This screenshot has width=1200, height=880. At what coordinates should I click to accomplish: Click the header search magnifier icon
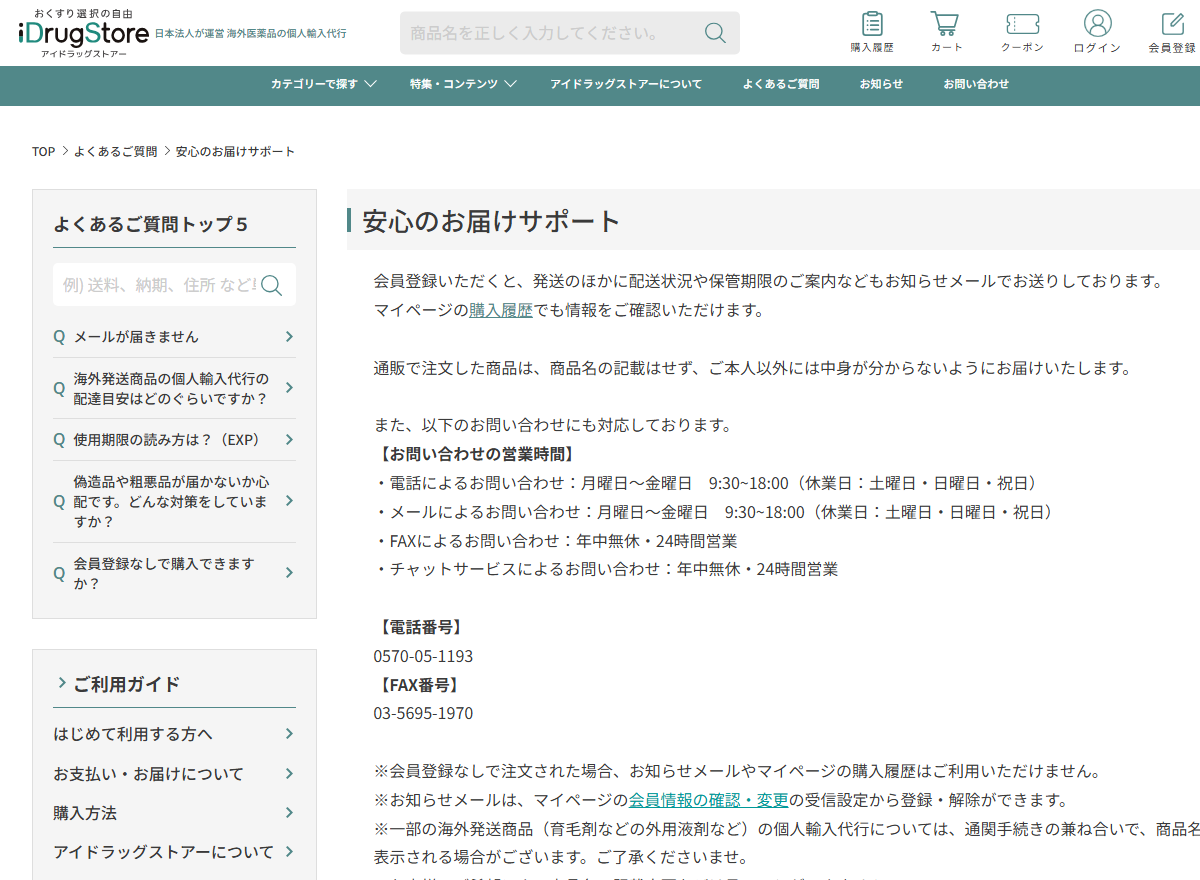(715, 33)
